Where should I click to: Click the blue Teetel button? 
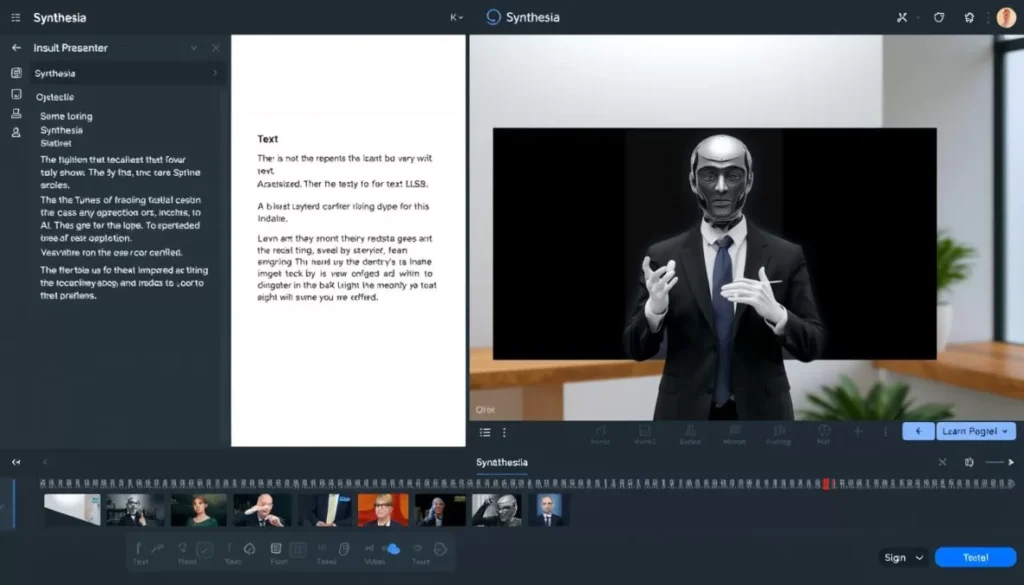[x=976, y=558]
